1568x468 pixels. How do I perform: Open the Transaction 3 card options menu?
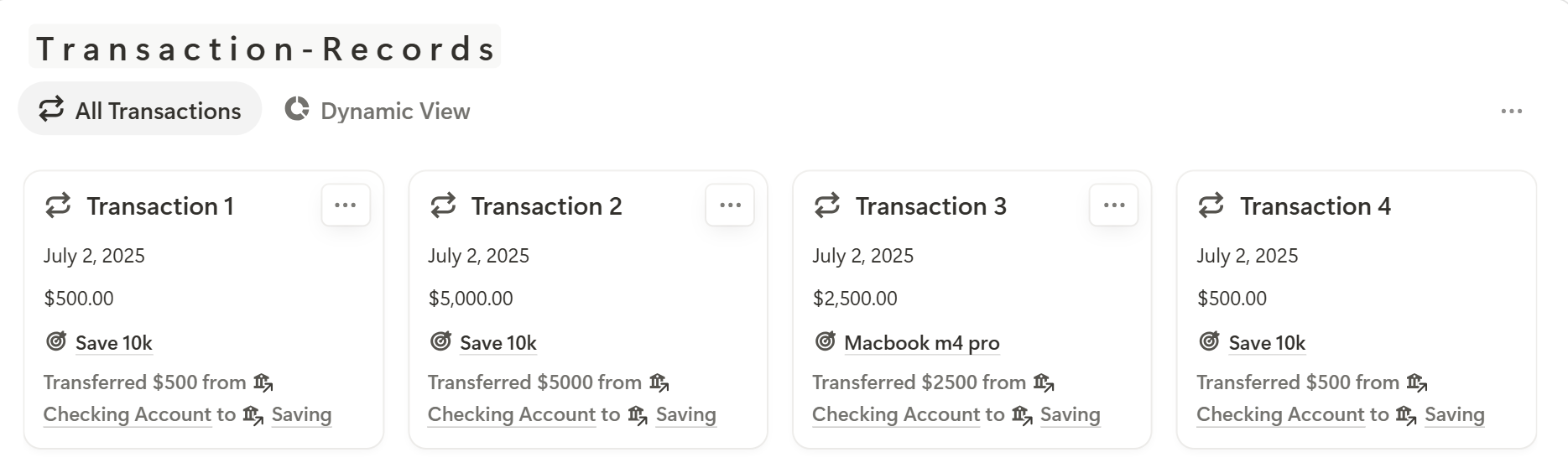[1114, 205]
